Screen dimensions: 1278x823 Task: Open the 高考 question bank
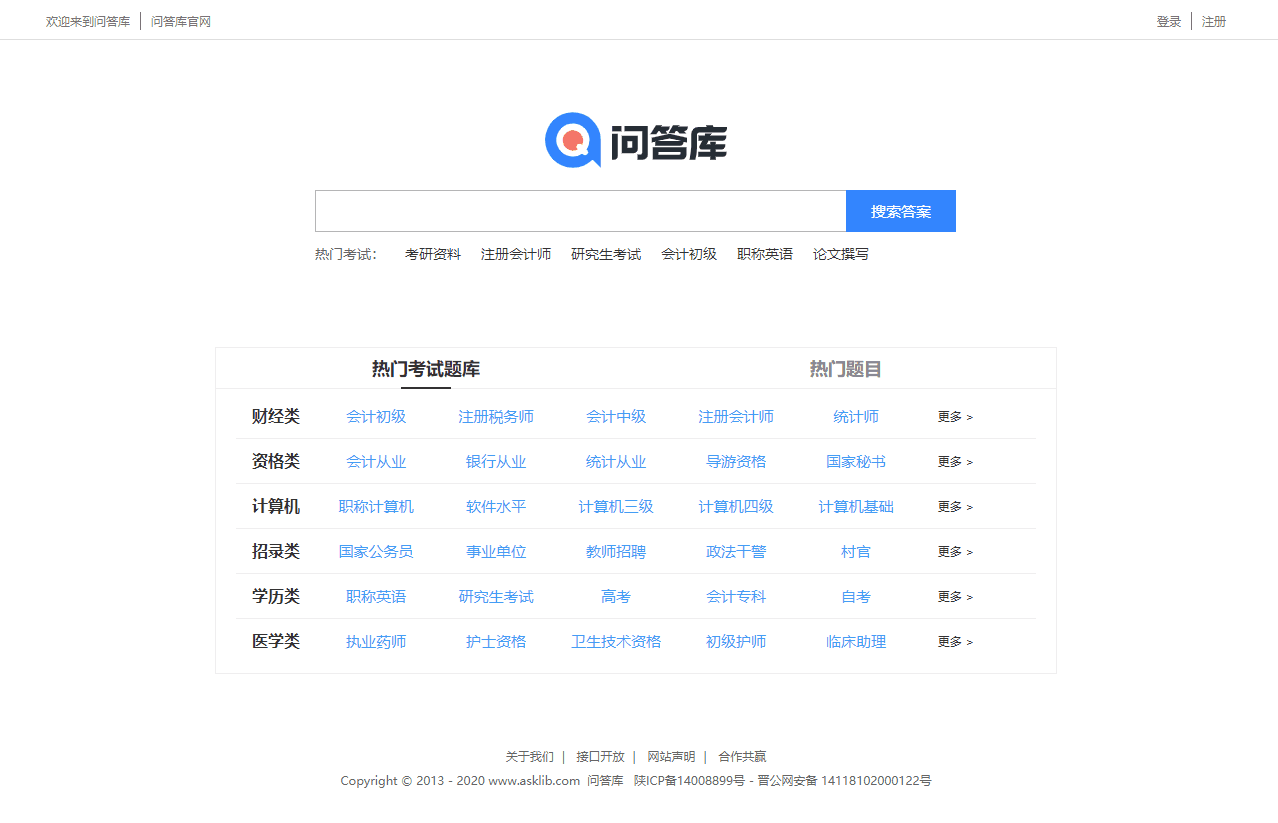616,596
